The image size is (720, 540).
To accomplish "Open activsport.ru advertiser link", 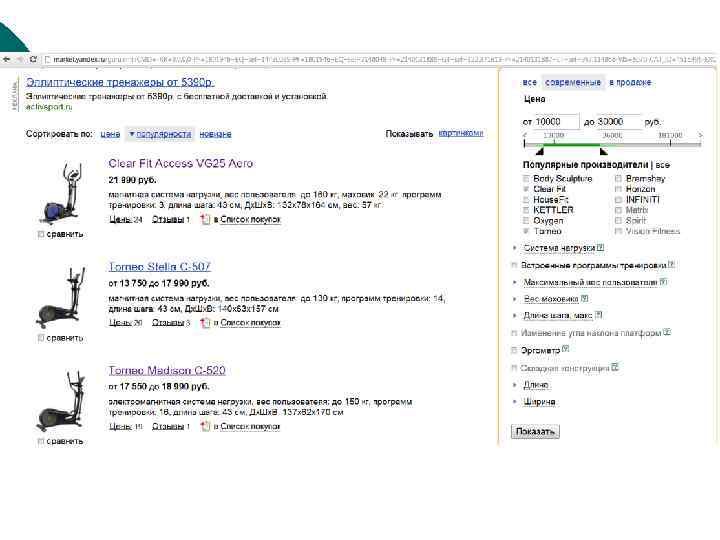I will pyautogui.click(x=49, y=107).
